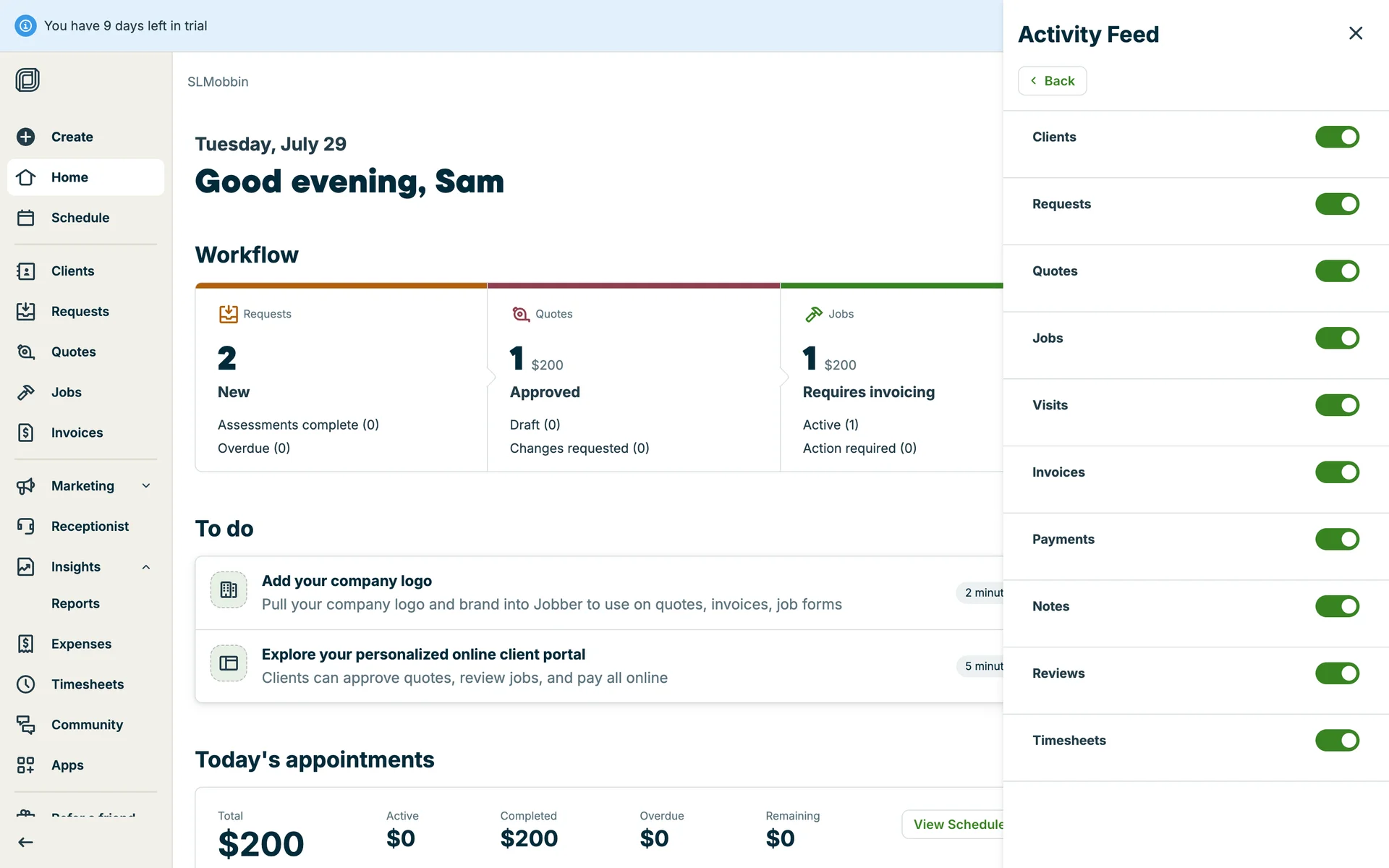Screen dimensions: 1389x868
Task: Collapse the Insights section chevron
Action: 146,567
